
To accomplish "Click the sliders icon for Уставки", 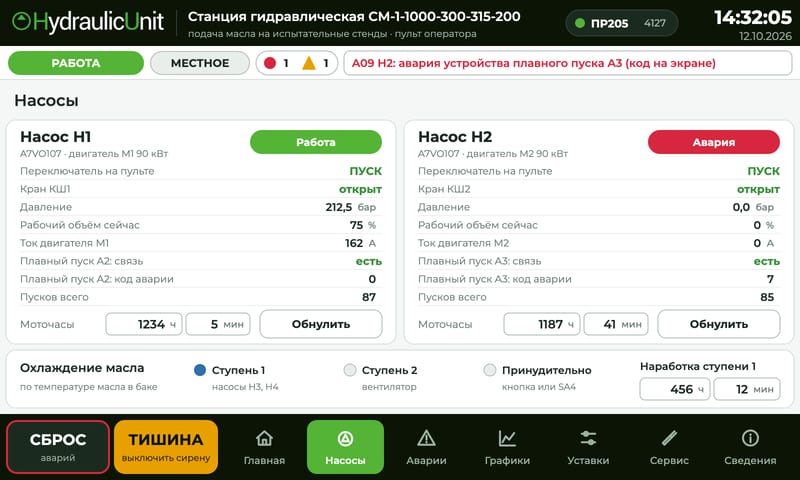I will (x=588, y=438).
